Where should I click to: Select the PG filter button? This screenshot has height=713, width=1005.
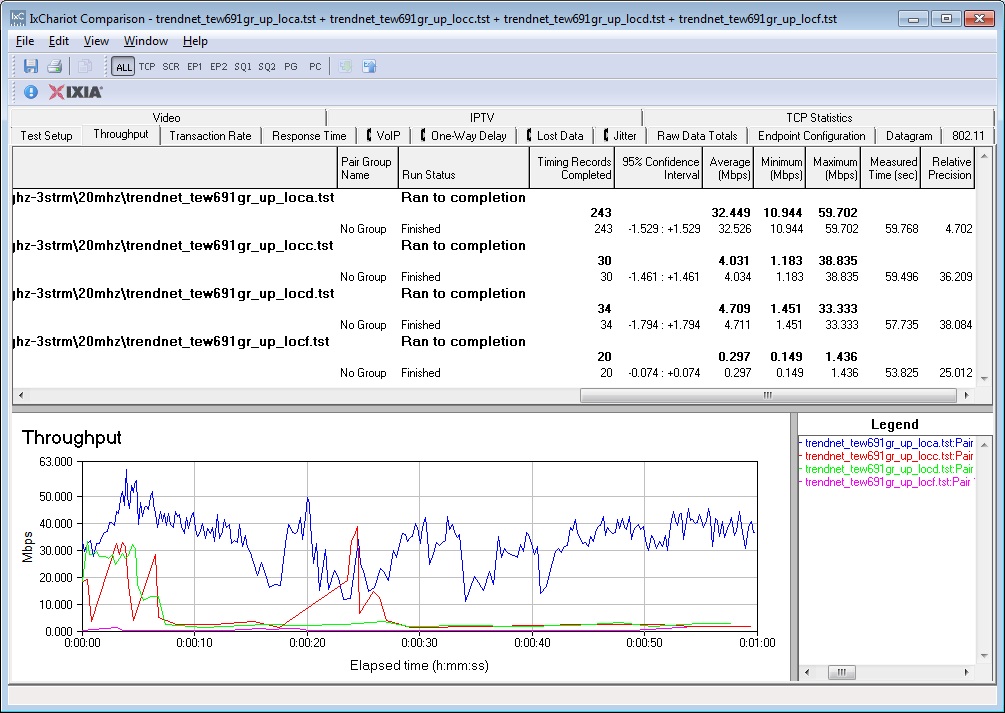click(291, 67)
